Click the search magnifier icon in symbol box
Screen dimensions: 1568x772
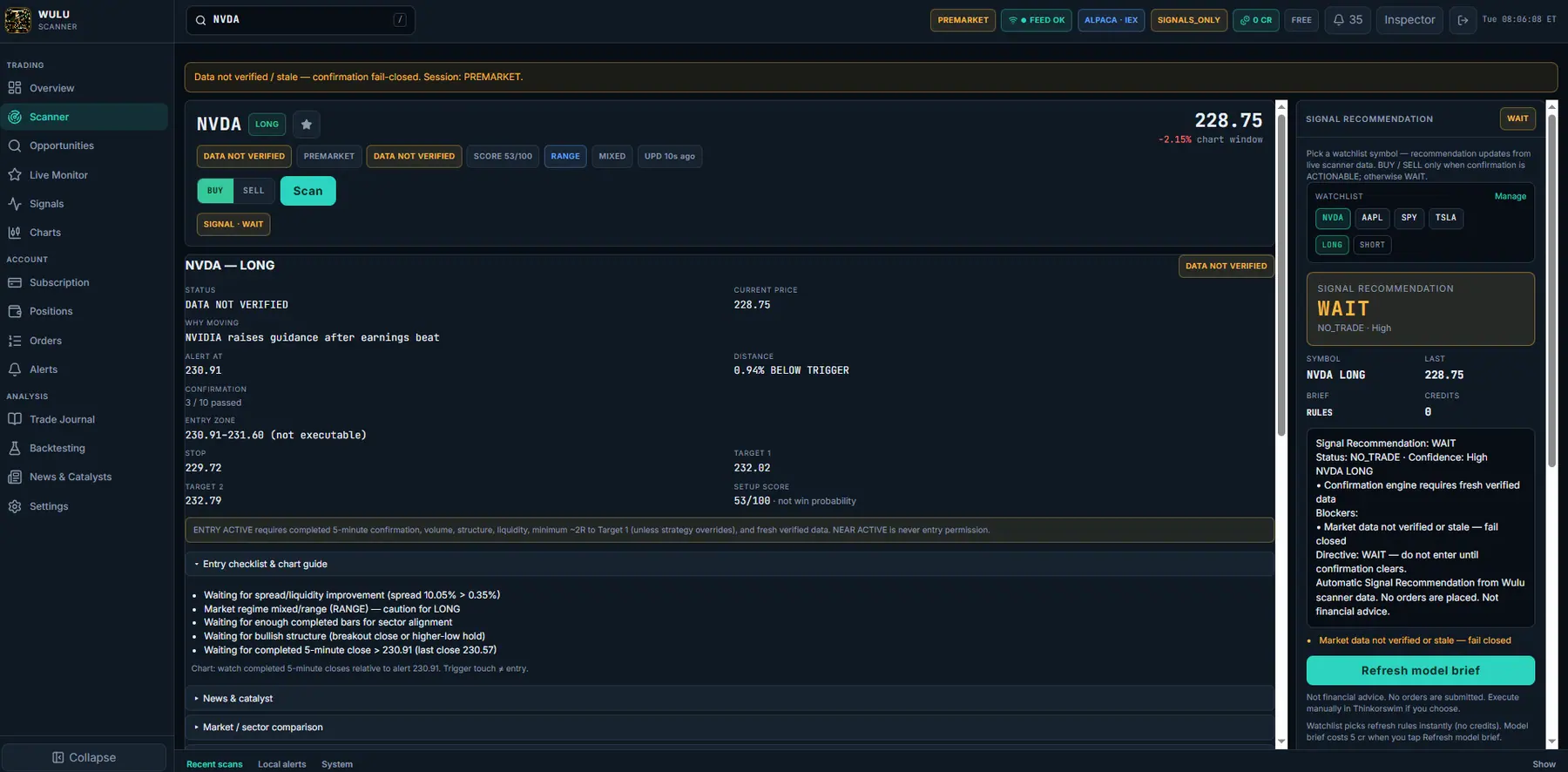[x=201, y=20]
